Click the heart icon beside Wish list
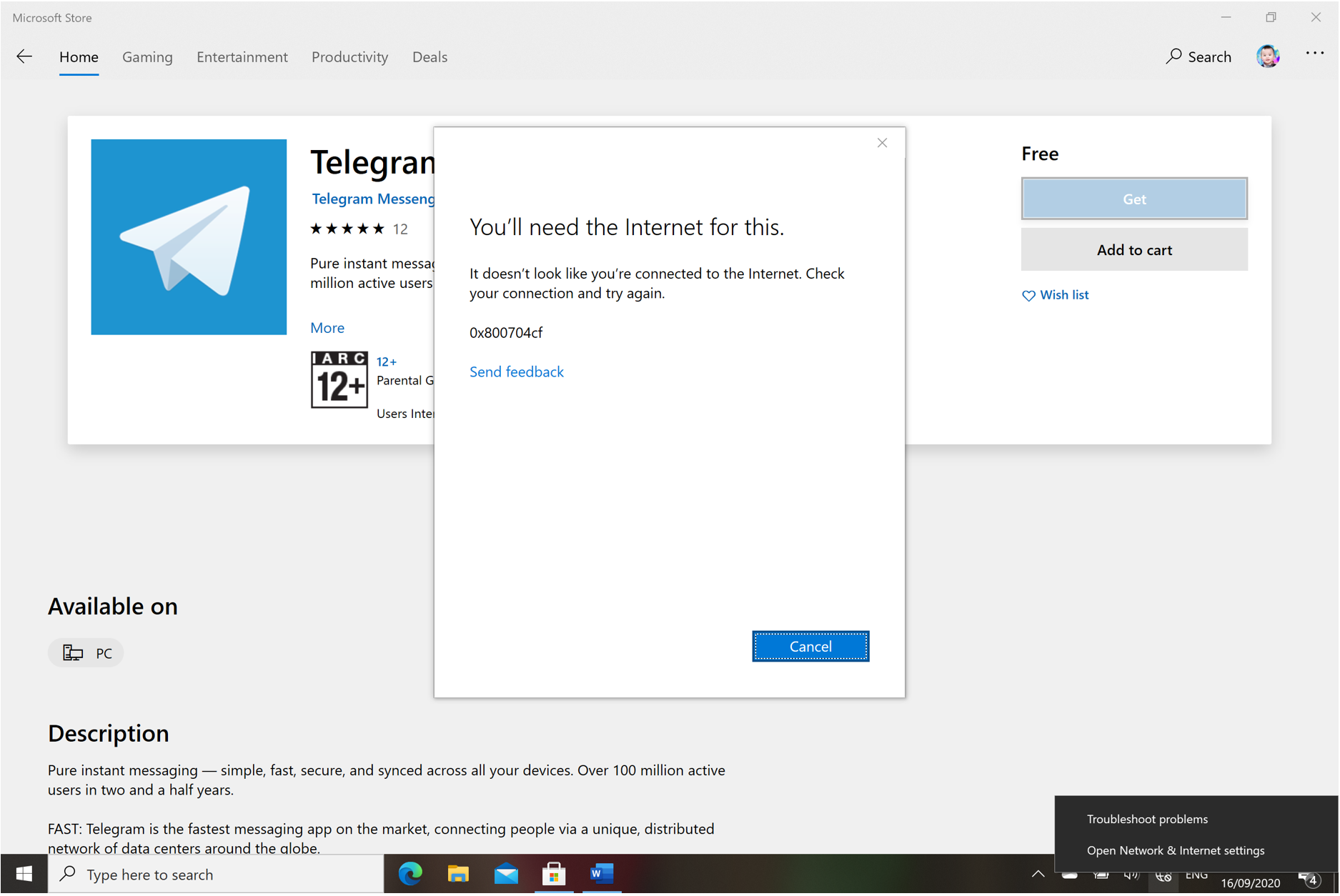The image size is (1340, 896). point(1028,296)
